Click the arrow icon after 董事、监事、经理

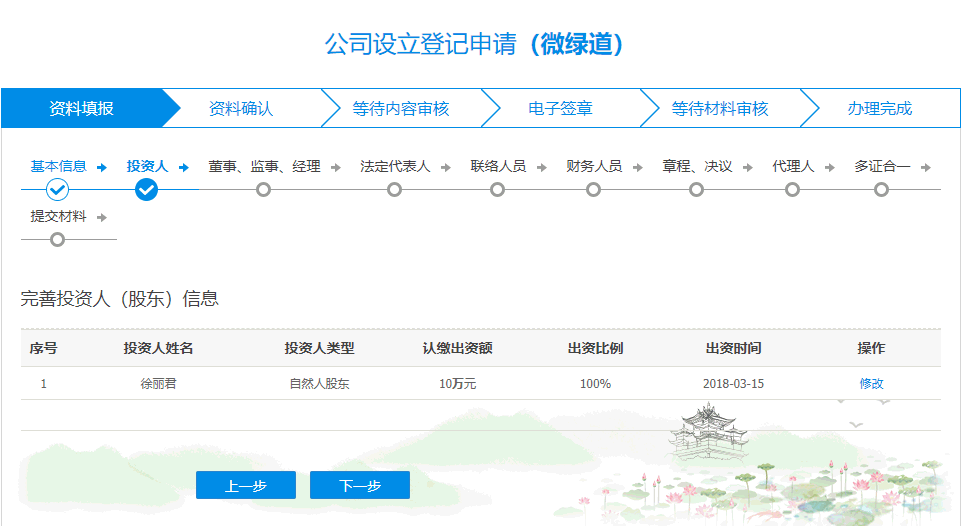[335, 167]
